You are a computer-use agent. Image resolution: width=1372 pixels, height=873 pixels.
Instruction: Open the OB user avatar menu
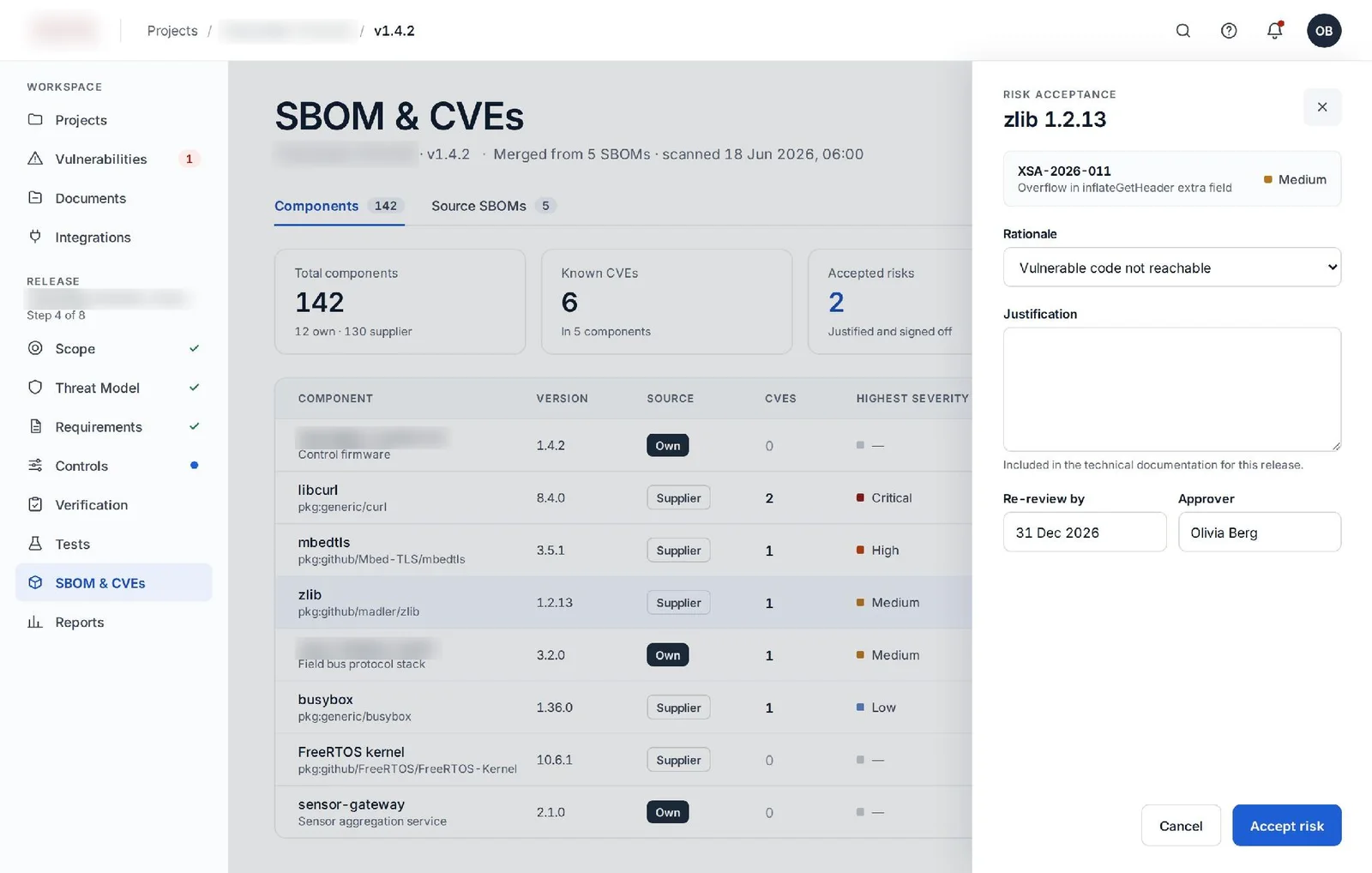click(x=1323, y=31)
